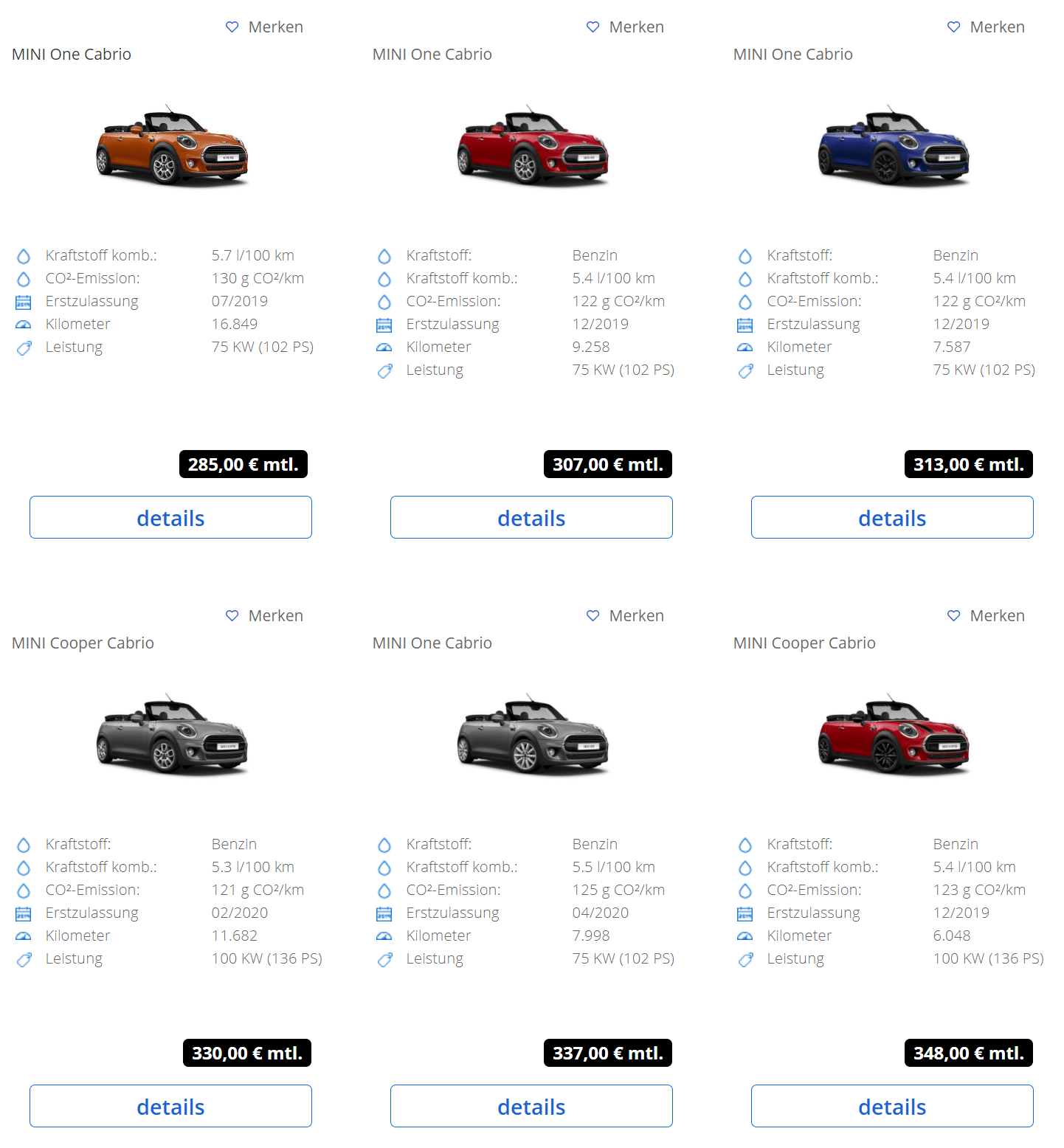Click the 313,00 € mtl. price badge

click(969, 464)
